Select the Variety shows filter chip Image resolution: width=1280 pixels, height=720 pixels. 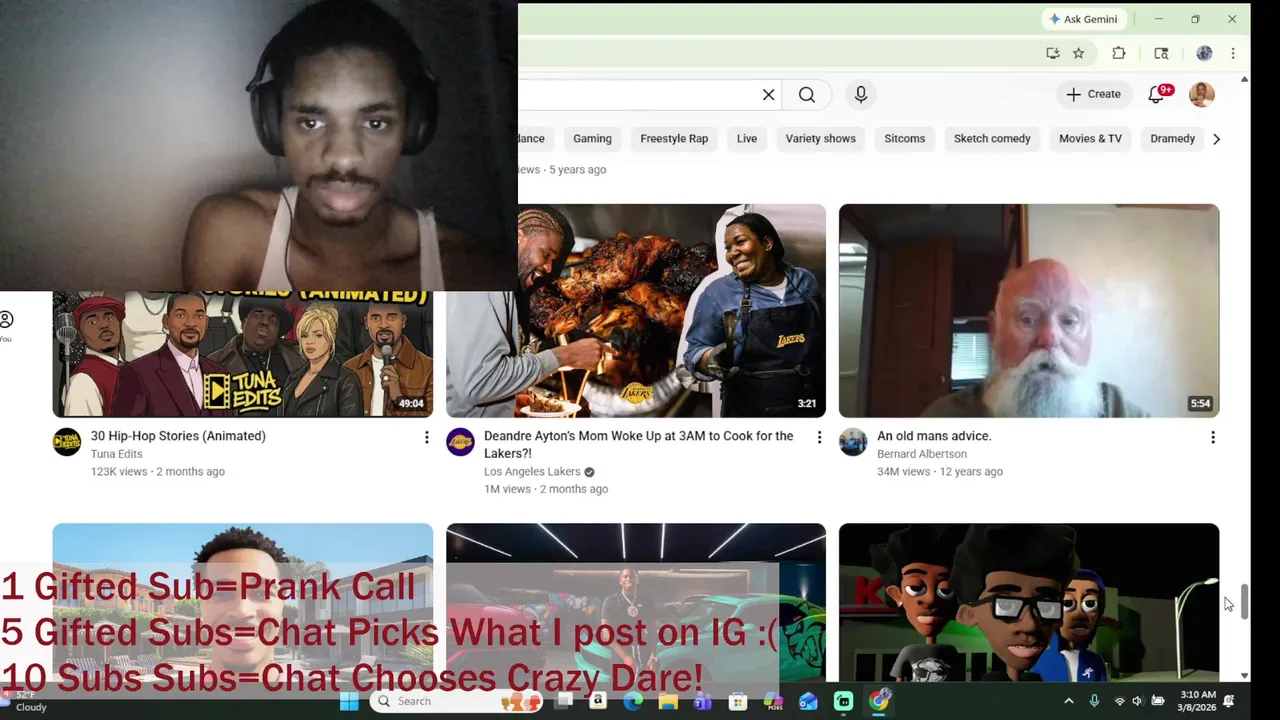[x=820, y=139]
